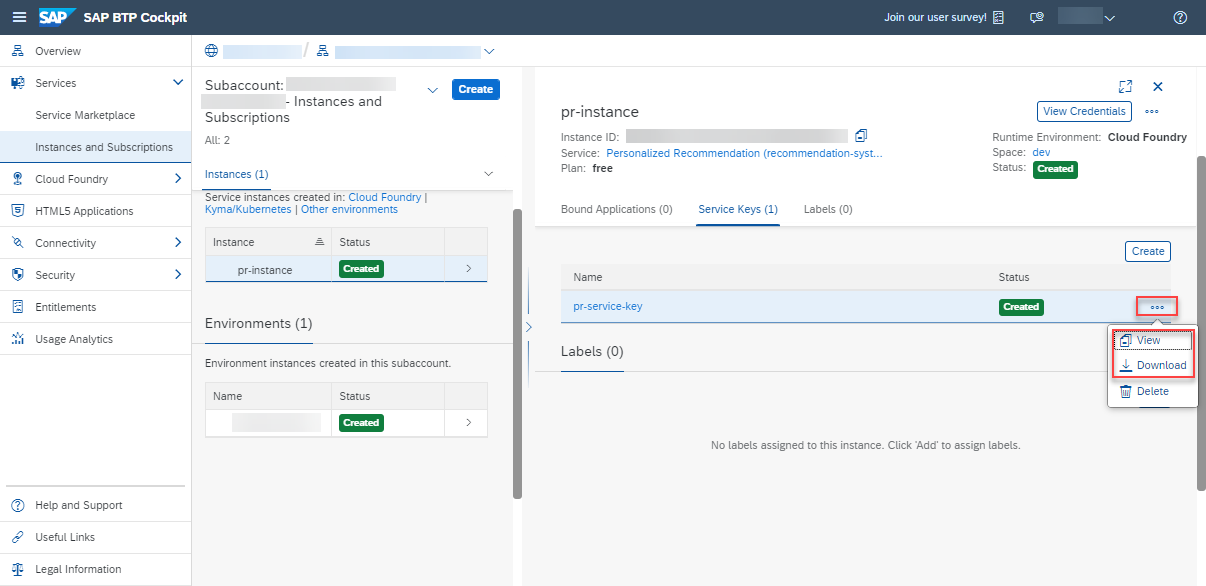Open the help question mark icon
The width and height of the screenshot is (1206, 586).
(x=1180, y=17)
